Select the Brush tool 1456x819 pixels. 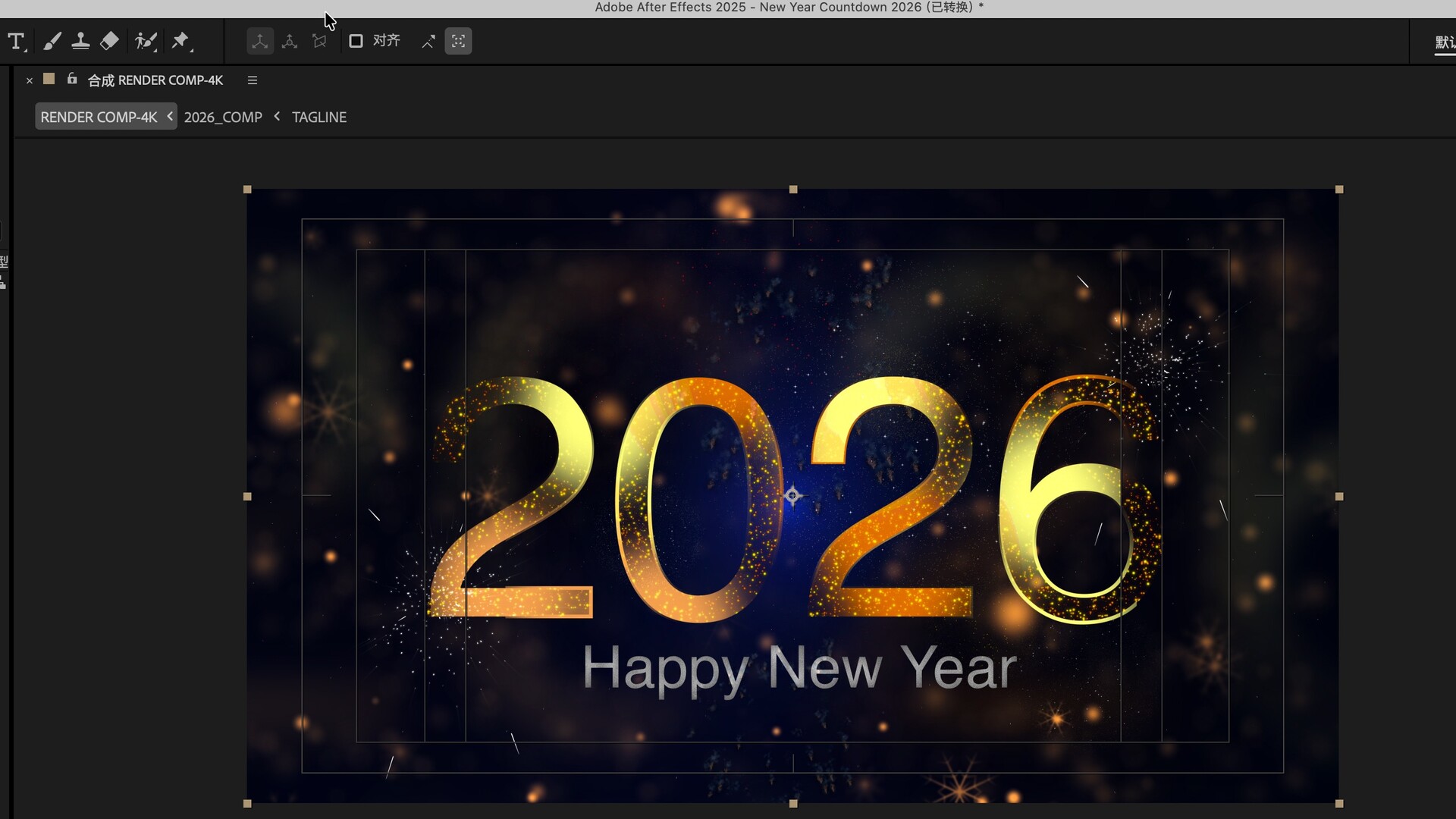coord(52,41)
